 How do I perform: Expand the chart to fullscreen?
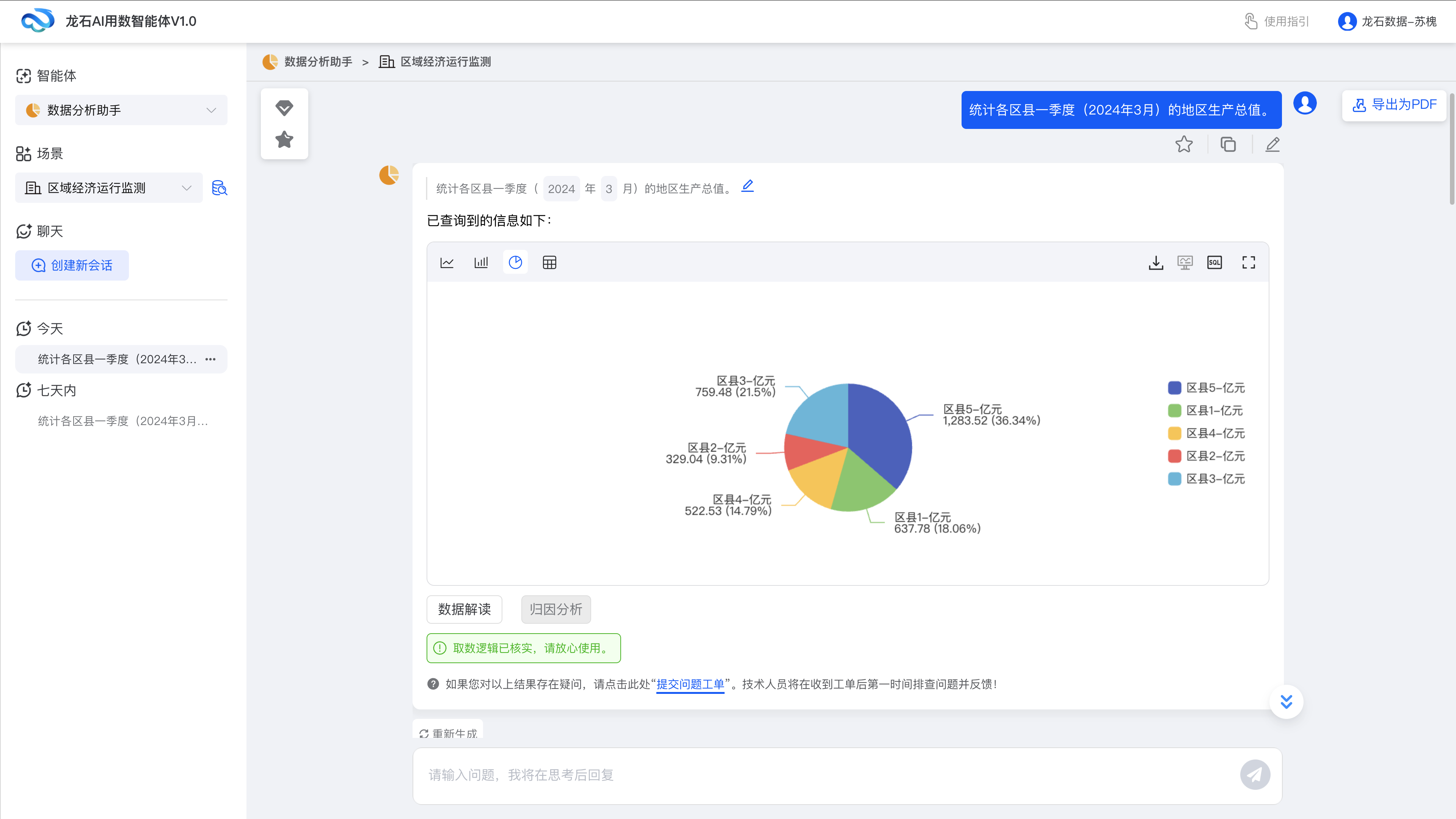coord(1249,262)
